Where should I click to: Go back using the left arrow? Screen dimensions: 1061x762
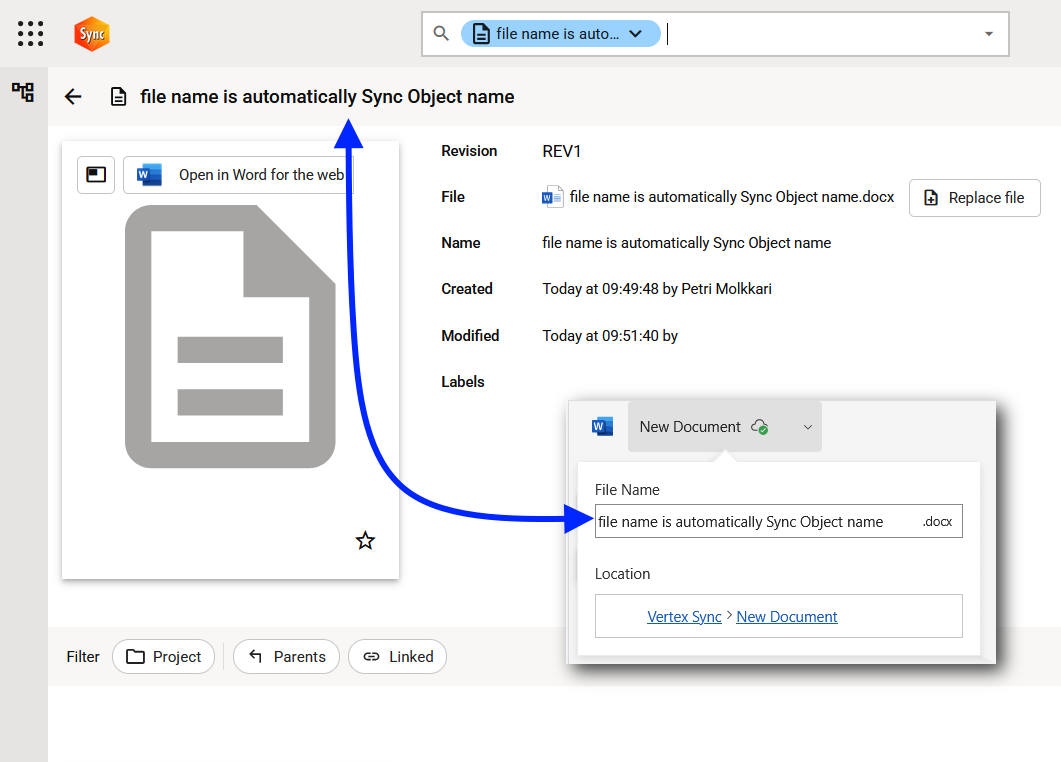pos(73,97)
